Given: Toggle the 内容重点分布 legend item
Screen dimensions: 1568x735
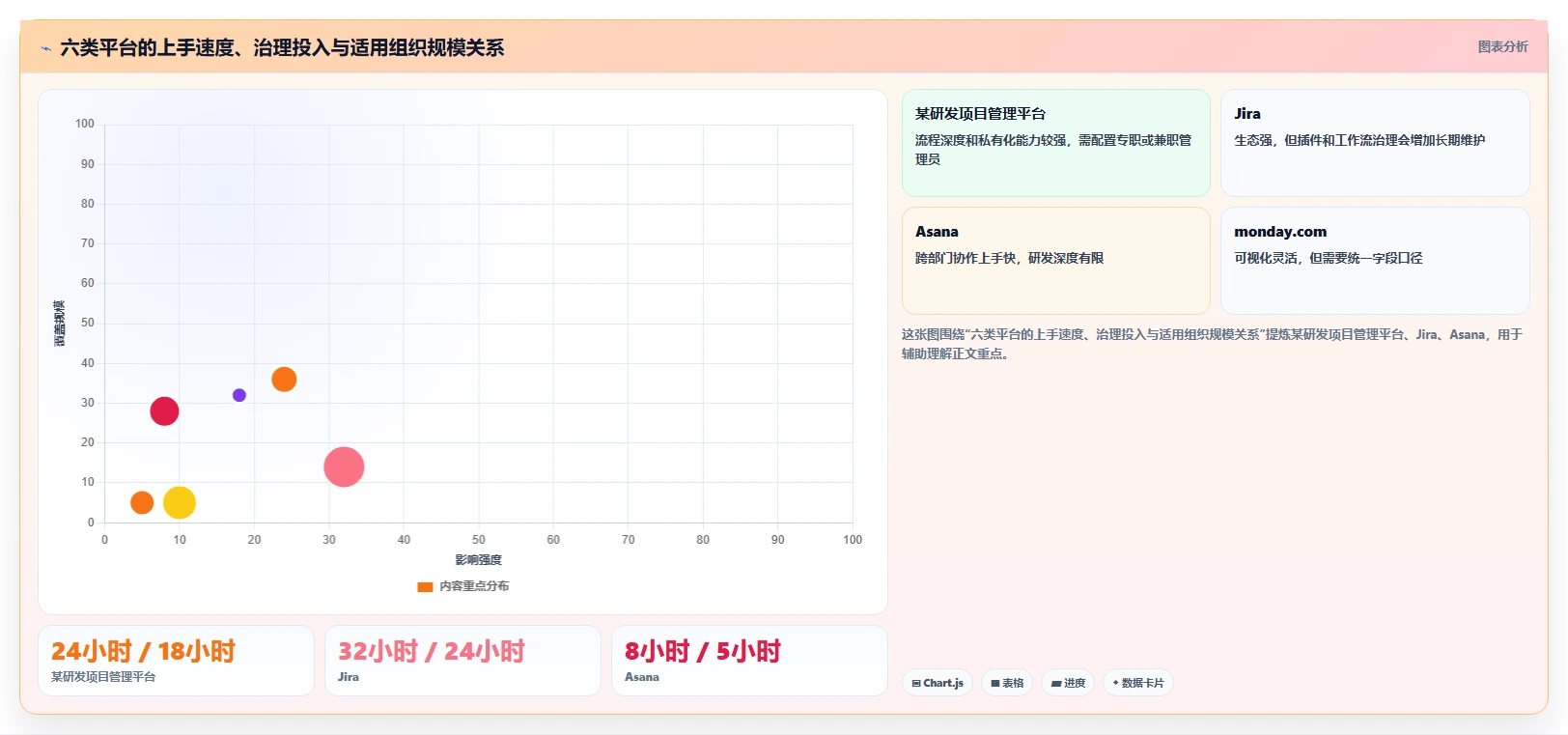Looking at the screenshot, I should [463, 586].
